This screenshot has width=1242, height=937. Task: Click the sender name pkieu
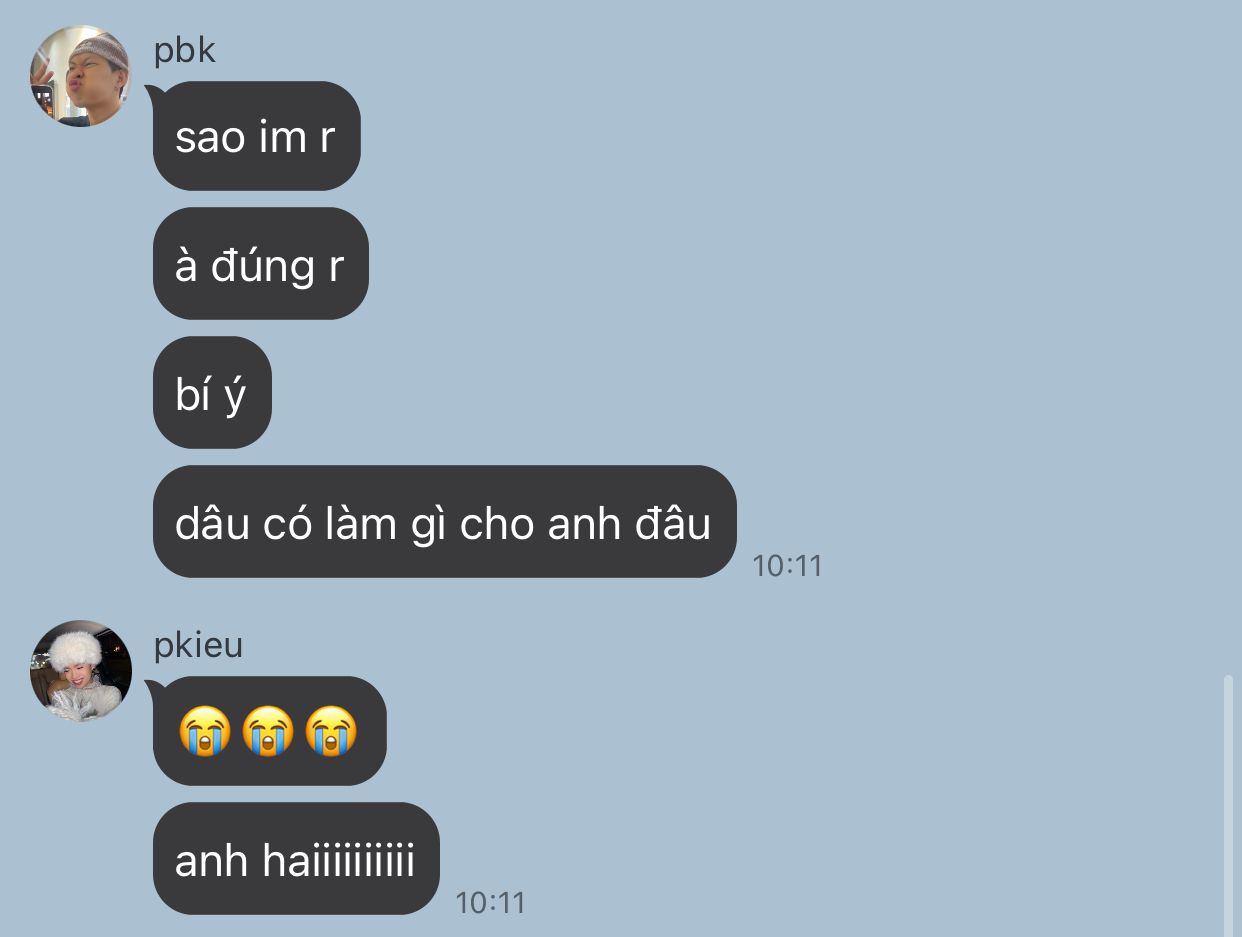coord(198,645)
